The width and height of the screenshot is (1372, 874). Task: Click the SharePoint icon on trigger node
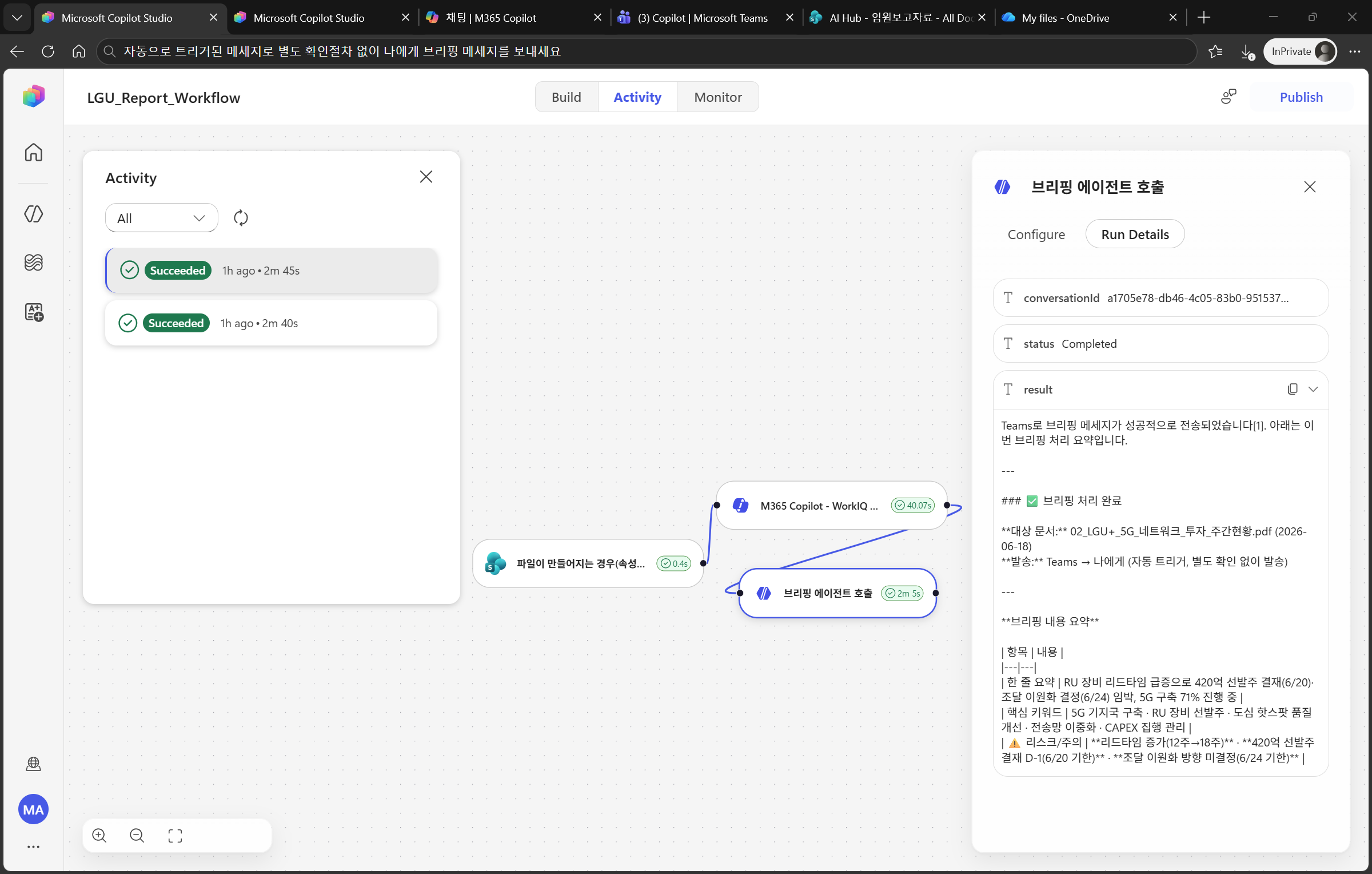pyautogui.click(x=495, y=563)
